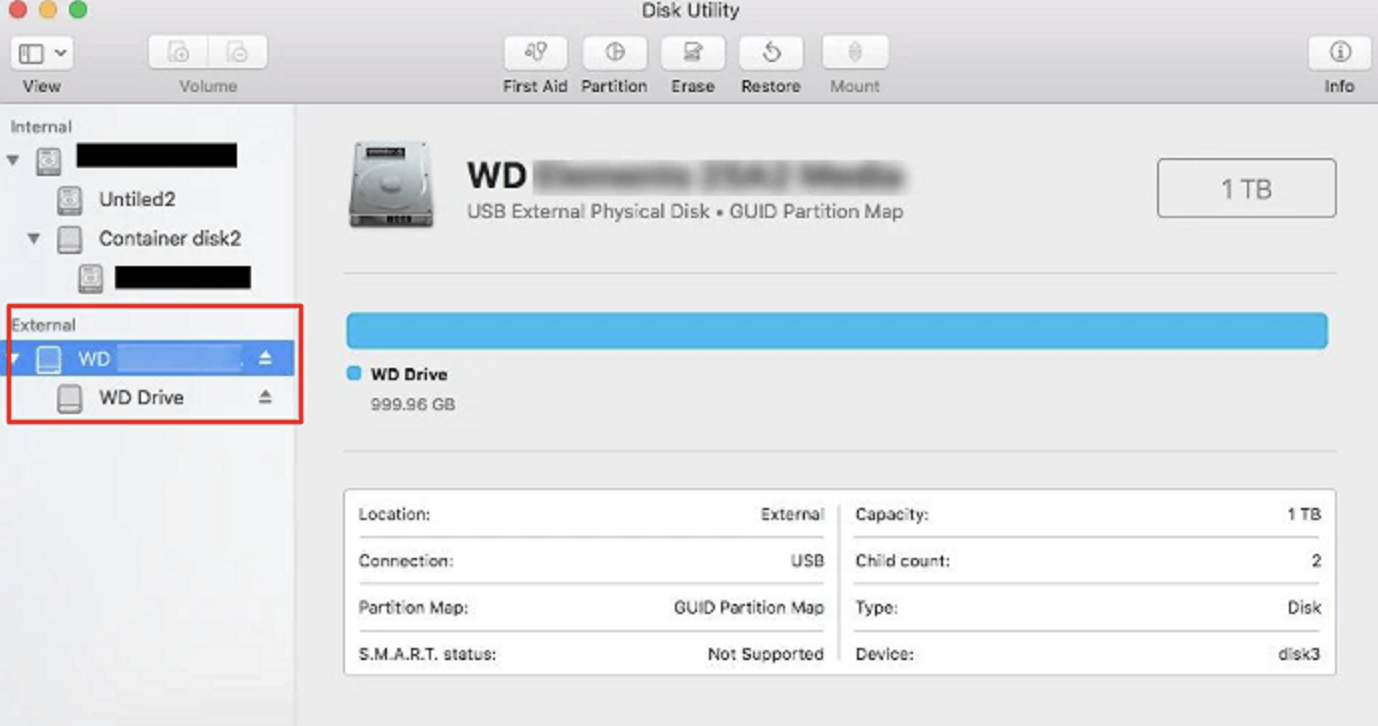
Task: Click the remove volume icon
Action: click(237, 53)
